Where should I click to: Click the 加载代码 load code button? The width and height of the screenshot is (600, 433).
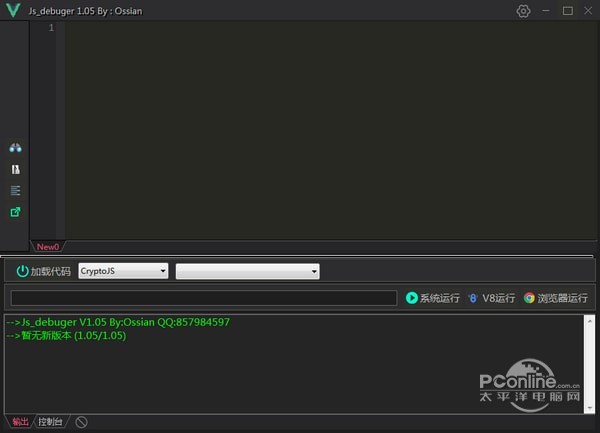pyautogui.click(x=43, y=271)
